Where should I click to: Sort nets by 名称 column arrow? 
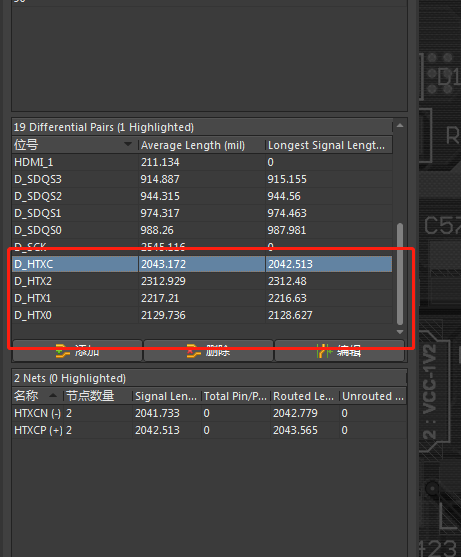pos(53,395)
